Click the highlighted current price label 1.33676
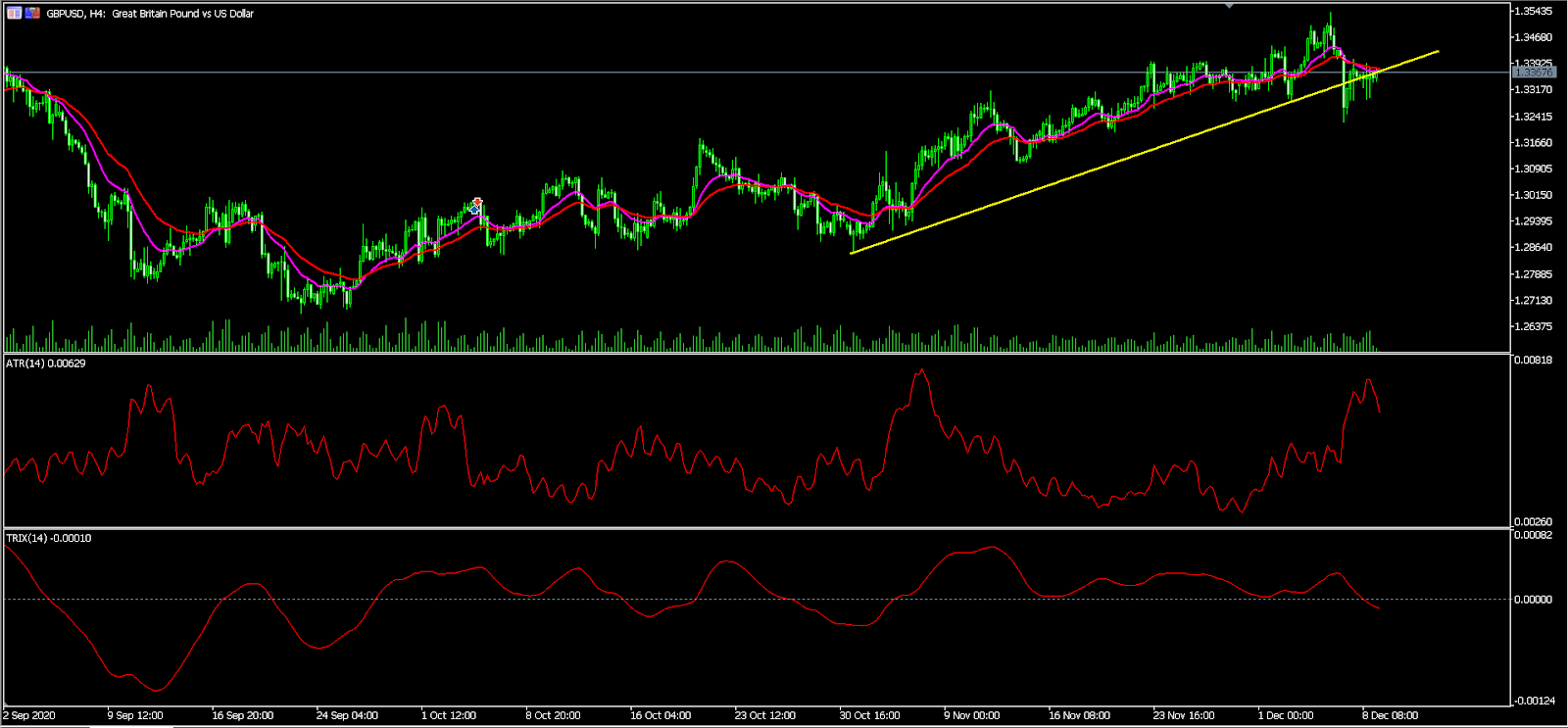Screen dimensions: 1568x728 pos(1534,73)
